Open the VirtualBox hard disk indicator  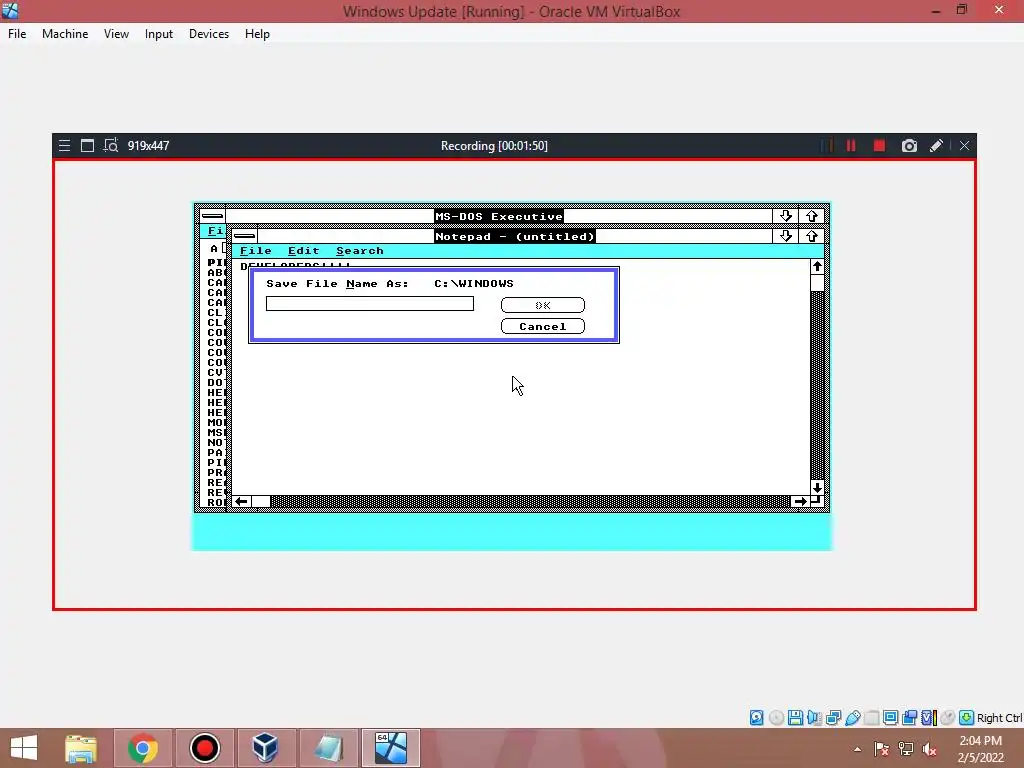click(756, 718)
